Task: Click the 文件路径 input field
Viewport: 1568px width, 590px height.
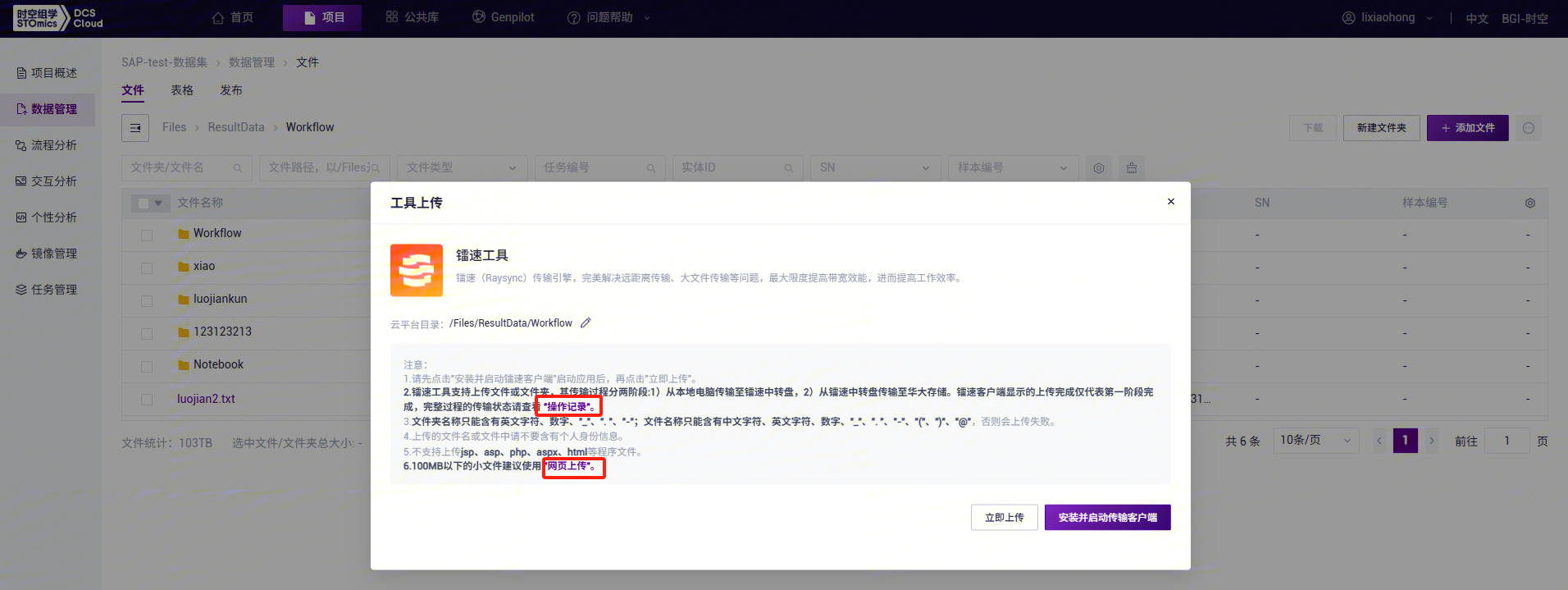Action: click(x=325, y=167)
